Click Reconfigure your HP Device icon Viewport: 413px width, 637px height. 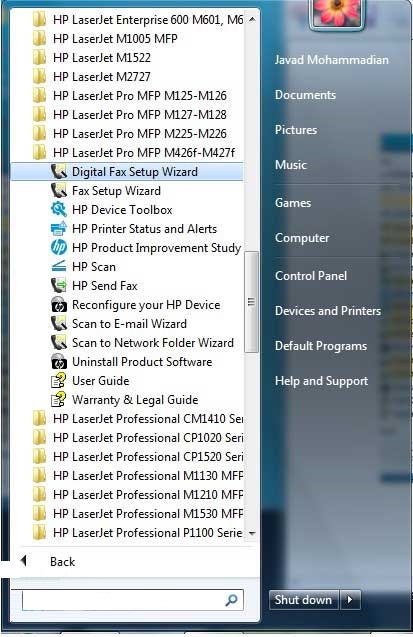pos(59,305)
